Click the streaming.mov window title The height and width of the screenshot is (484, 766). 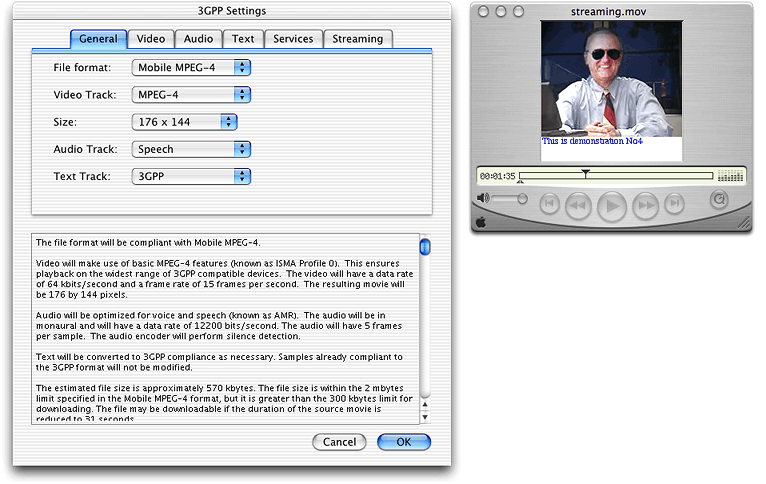point(608,12)
